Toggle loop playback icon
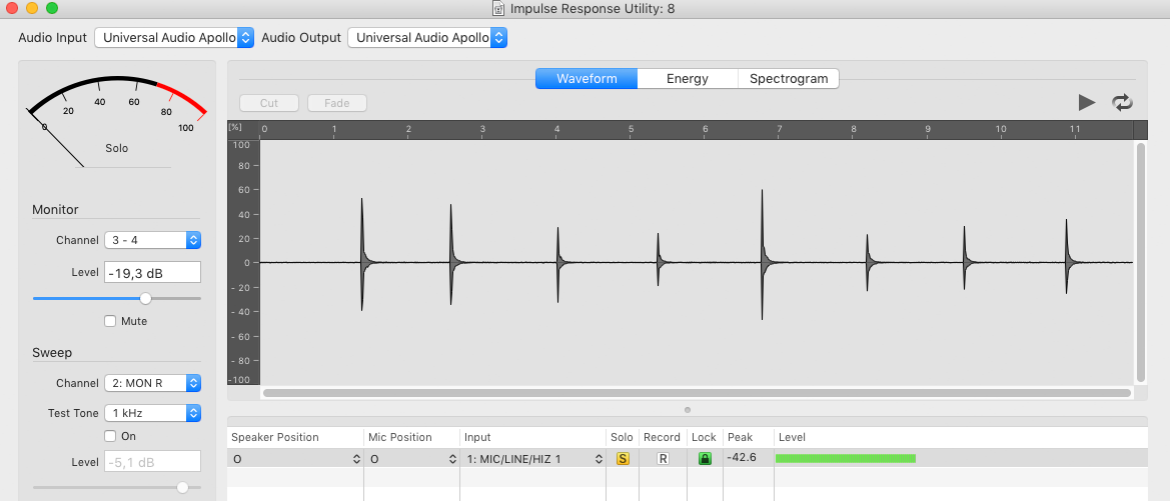Viewport: 1170px width, 501px height. pyautogui.click(x=1122, y=102)
